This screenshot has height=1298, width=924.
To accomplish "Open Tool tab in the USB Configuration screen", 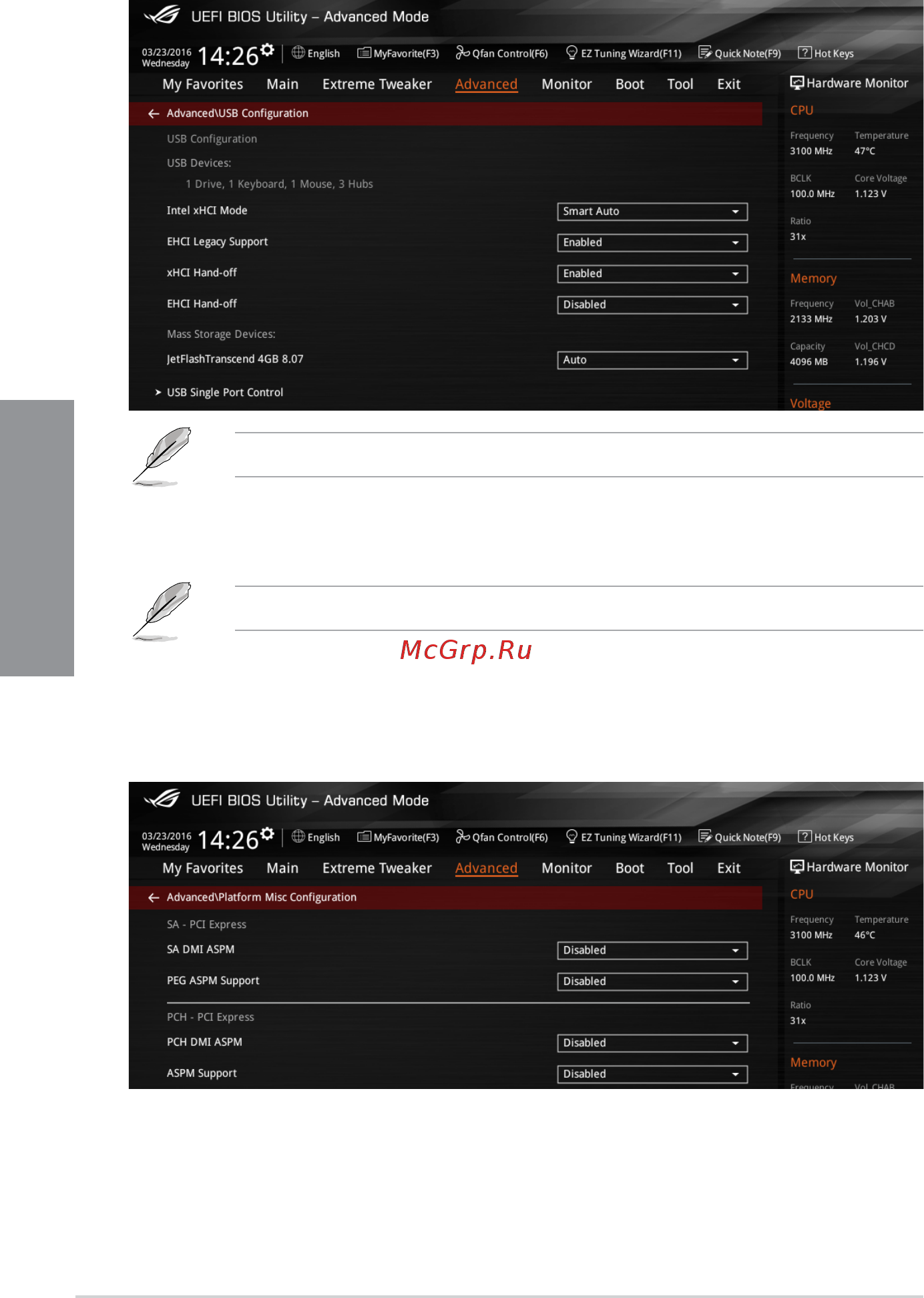I will [680, 84].
